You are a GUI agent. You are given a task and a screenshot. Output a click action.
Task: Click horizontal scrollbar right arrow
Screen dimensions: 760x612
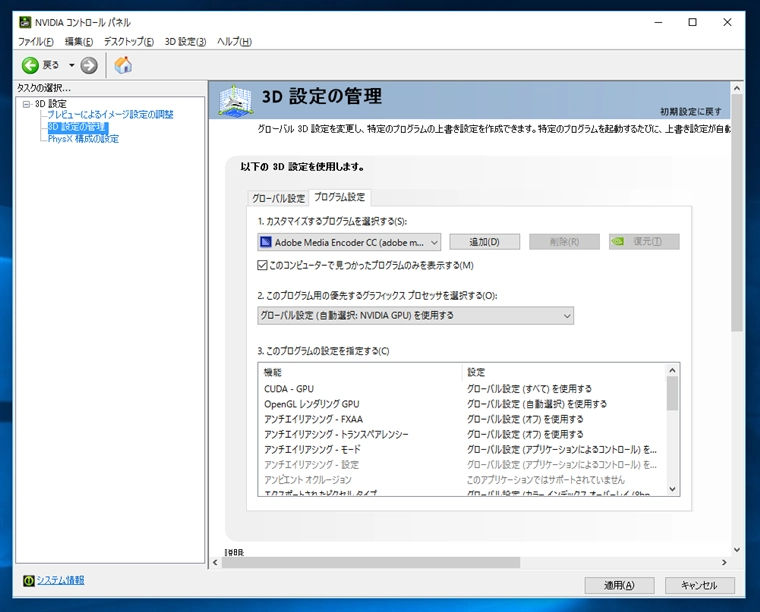(724, 562)
